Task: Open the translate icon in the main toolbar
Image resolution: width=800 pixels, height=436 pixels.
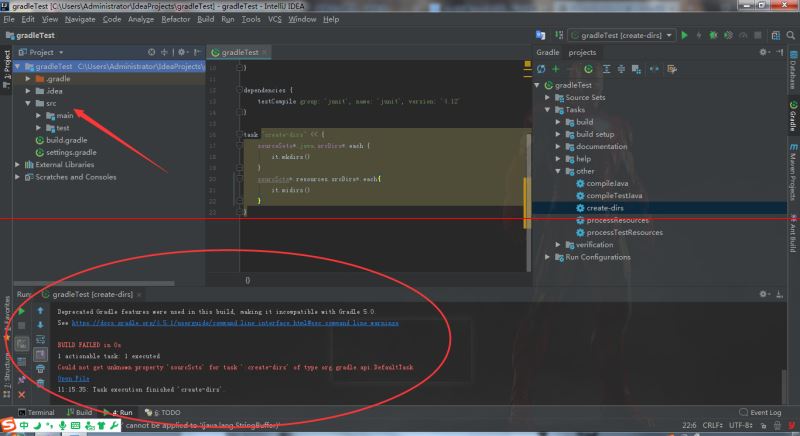Action: pos(540,35)
